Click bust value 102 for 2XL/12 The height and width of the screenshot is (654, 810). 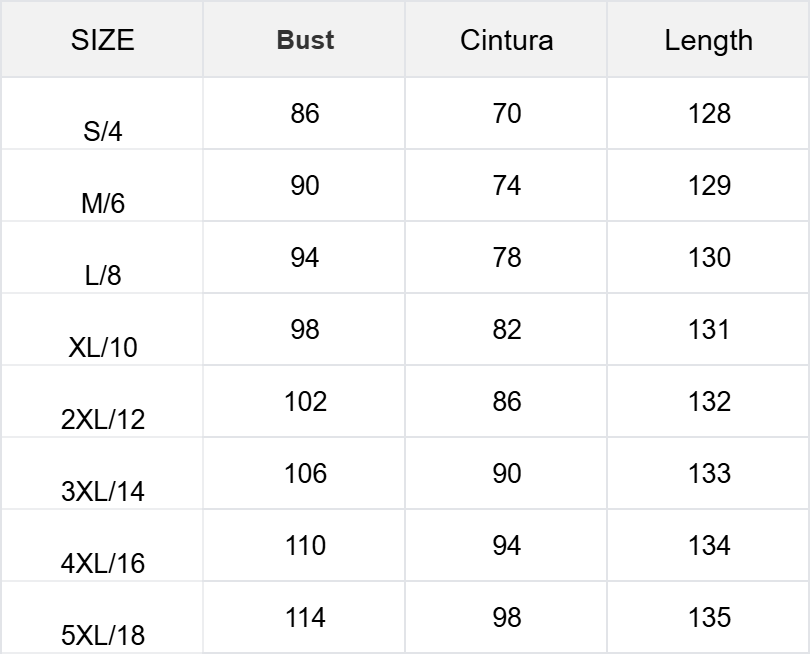[305, 401]
